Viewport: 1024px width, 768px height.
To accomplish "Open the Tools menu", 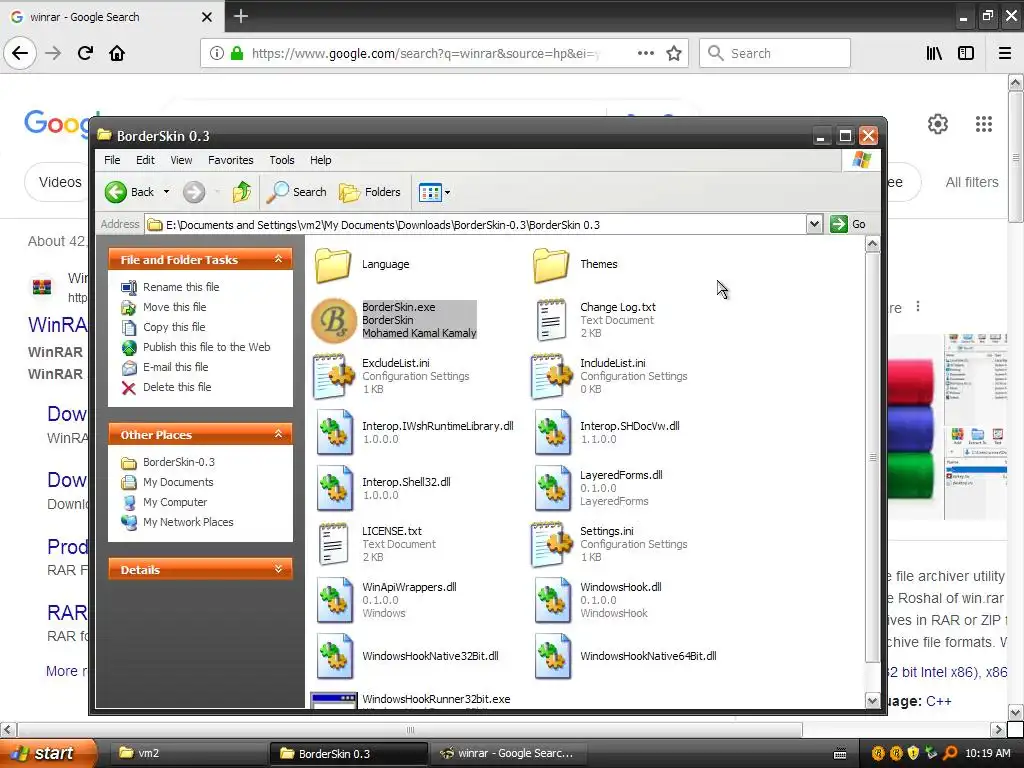I will [281, 160].
